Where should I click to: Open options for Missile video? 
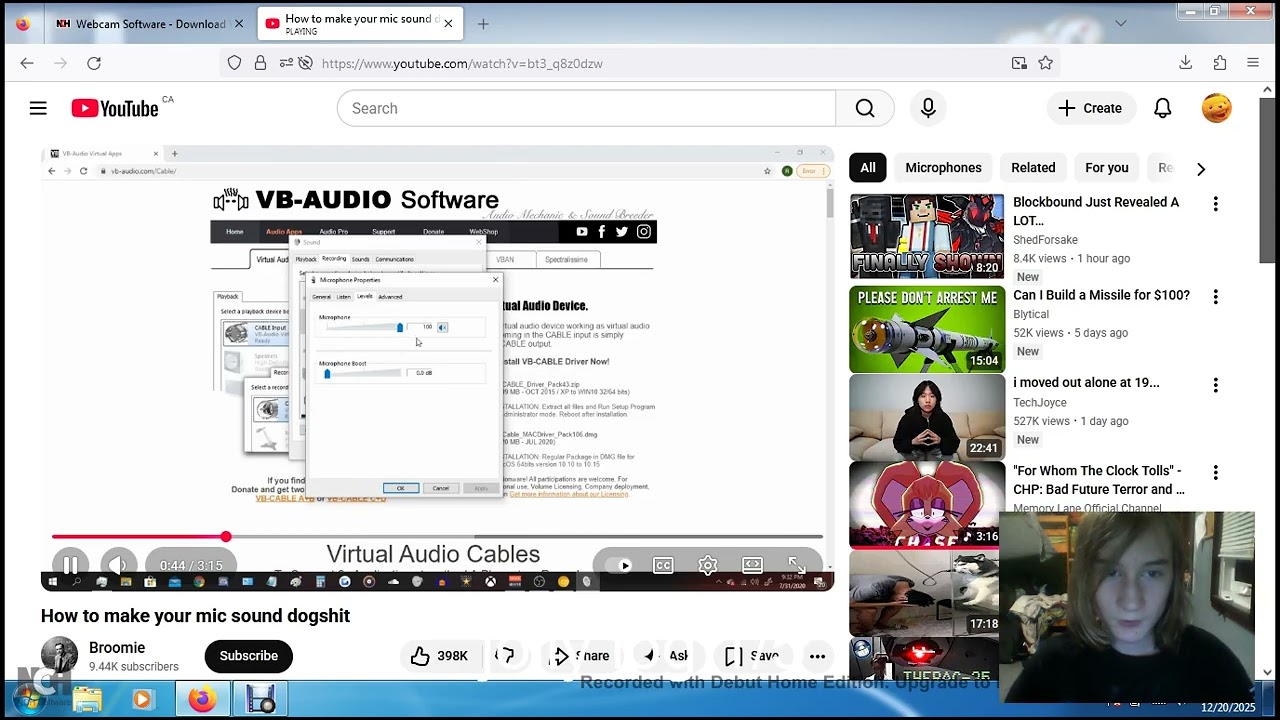click(1215, 297)
